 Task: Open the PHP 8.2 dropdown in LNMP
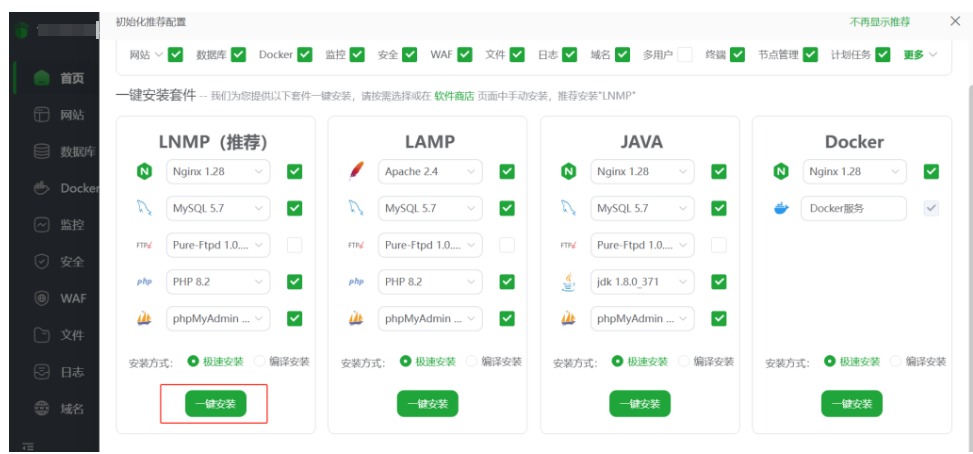(218, 282)
